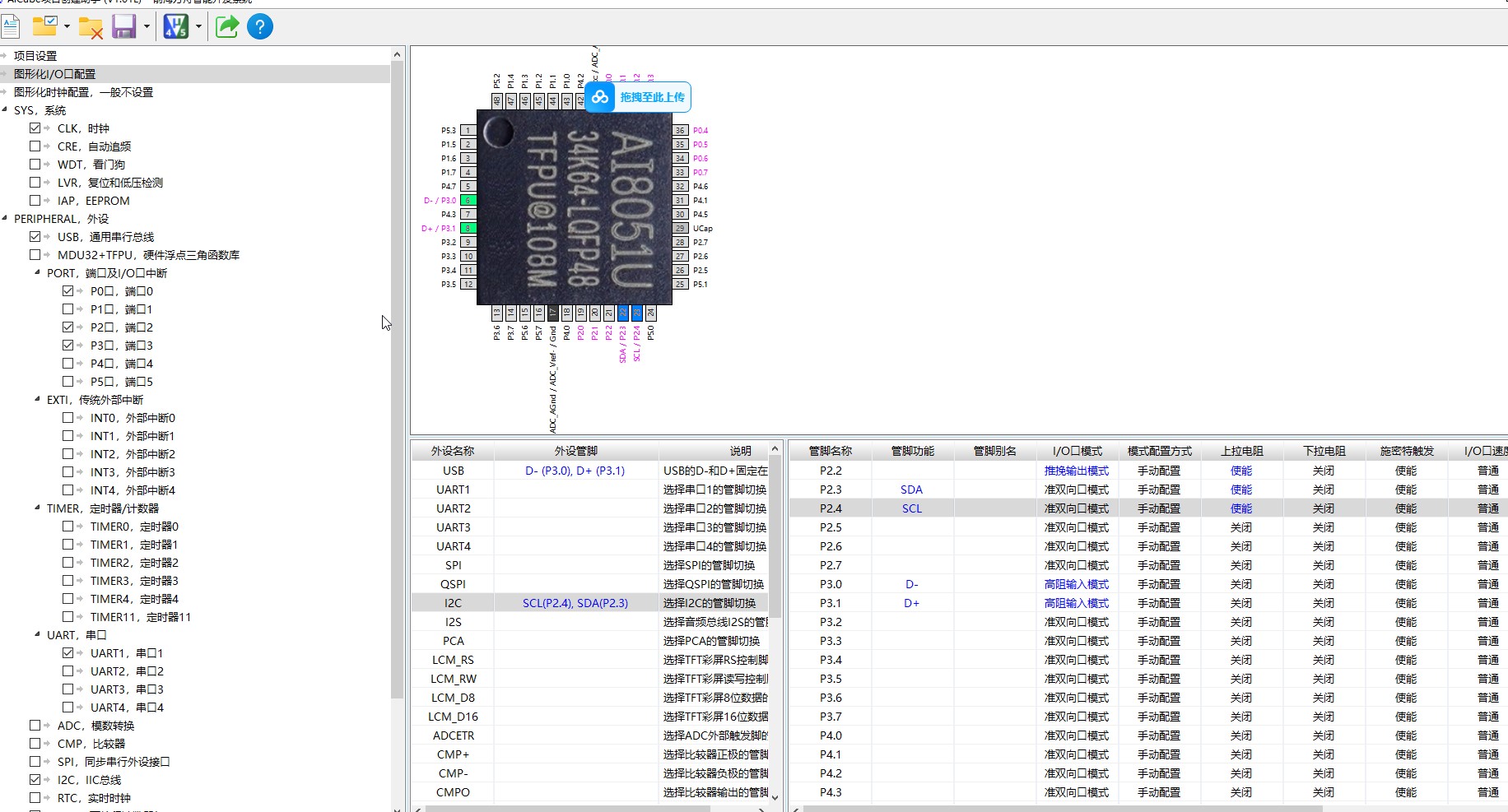Click green pin 6 on the chip
This screenshot has height=812, width=1508.
click(x=468, y=200)
